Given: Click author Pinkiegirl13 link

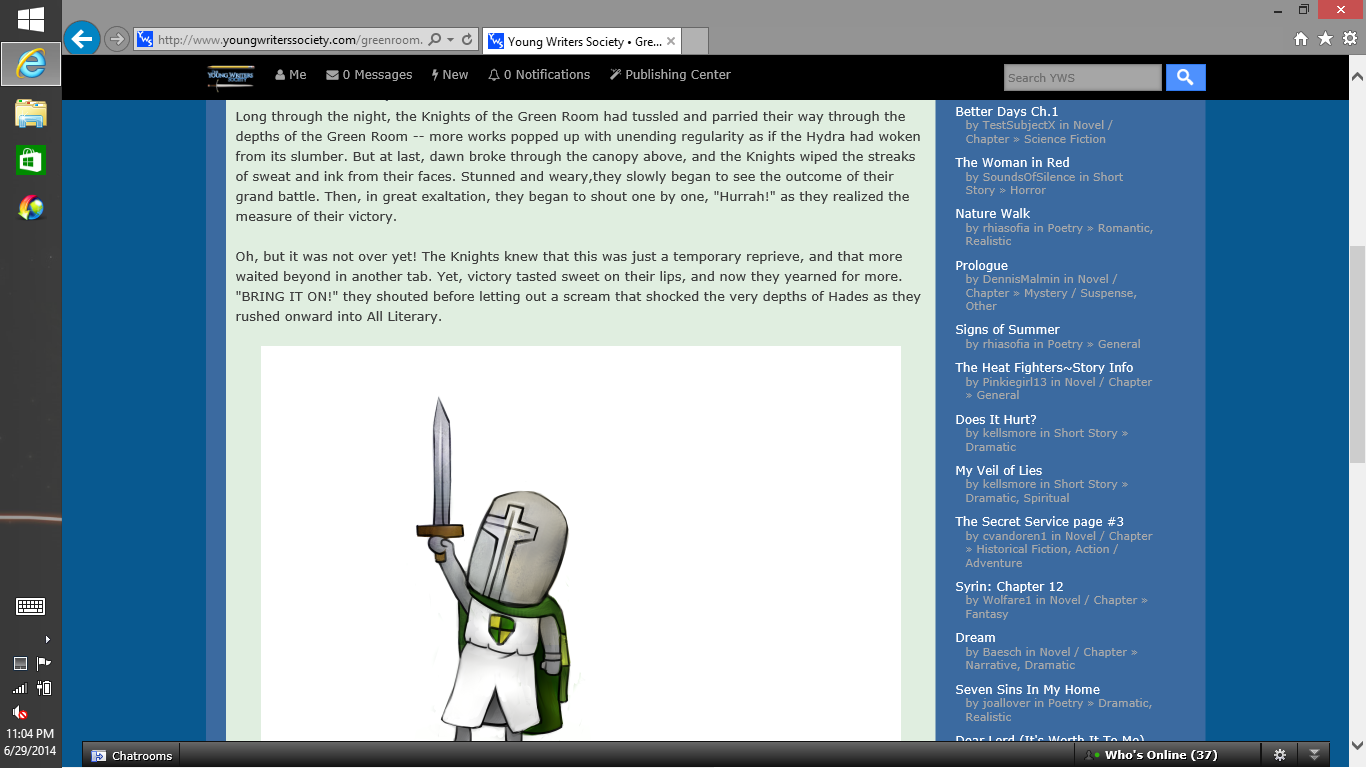Looking at the screenshot, I should 1015,382.
